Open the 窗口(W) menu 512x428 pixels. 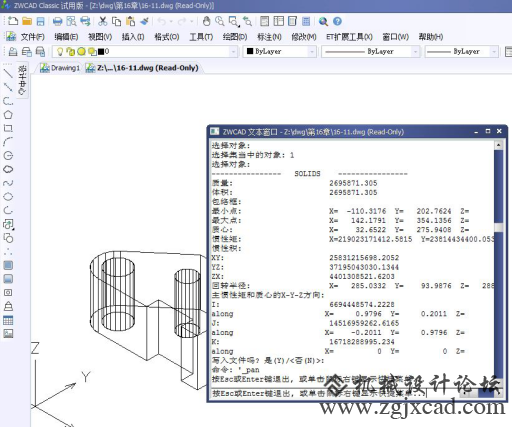(395, 37)
